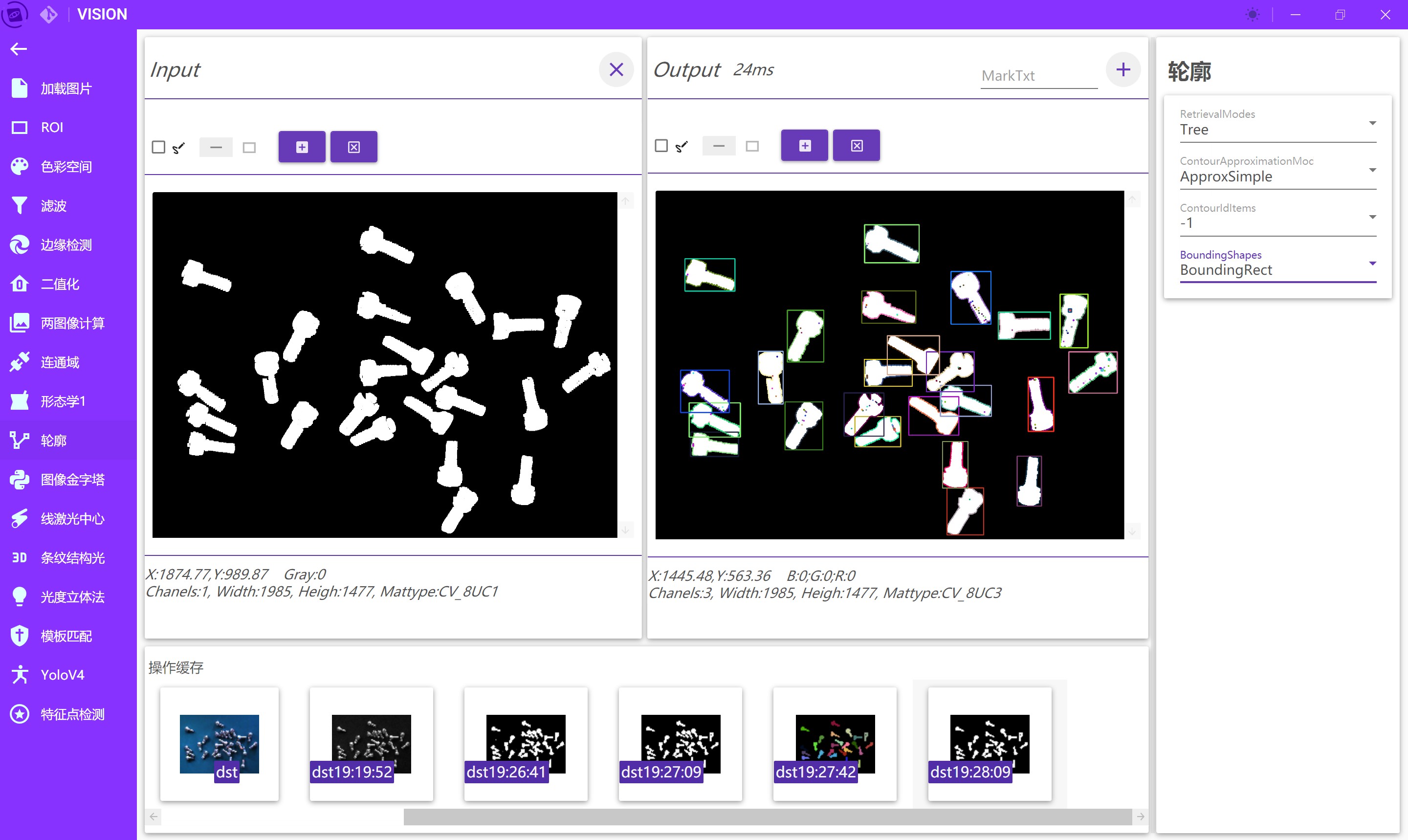1408x840 pixels.
Task: Click the back arrow in sidebar
Action: coord(19,49)
